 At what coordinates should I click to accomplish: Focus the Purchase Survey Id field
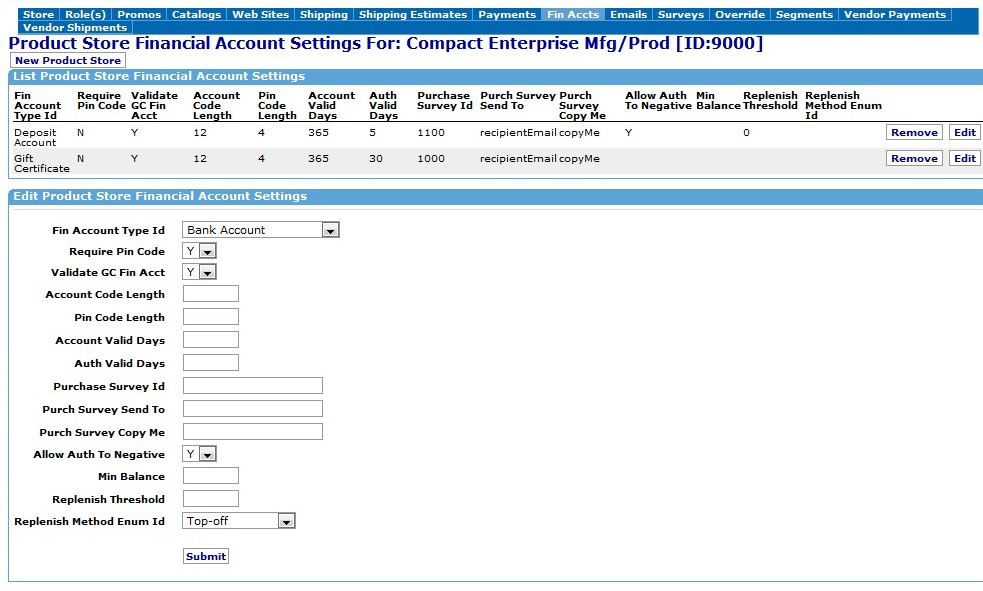point(253,386)
